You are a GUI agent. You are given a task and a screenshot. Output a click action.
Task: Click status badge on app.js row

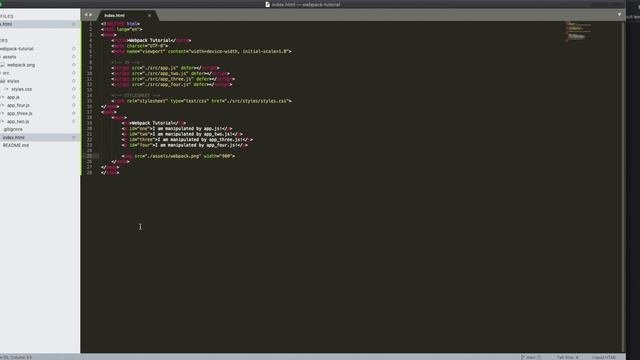[x=73, y=97]
